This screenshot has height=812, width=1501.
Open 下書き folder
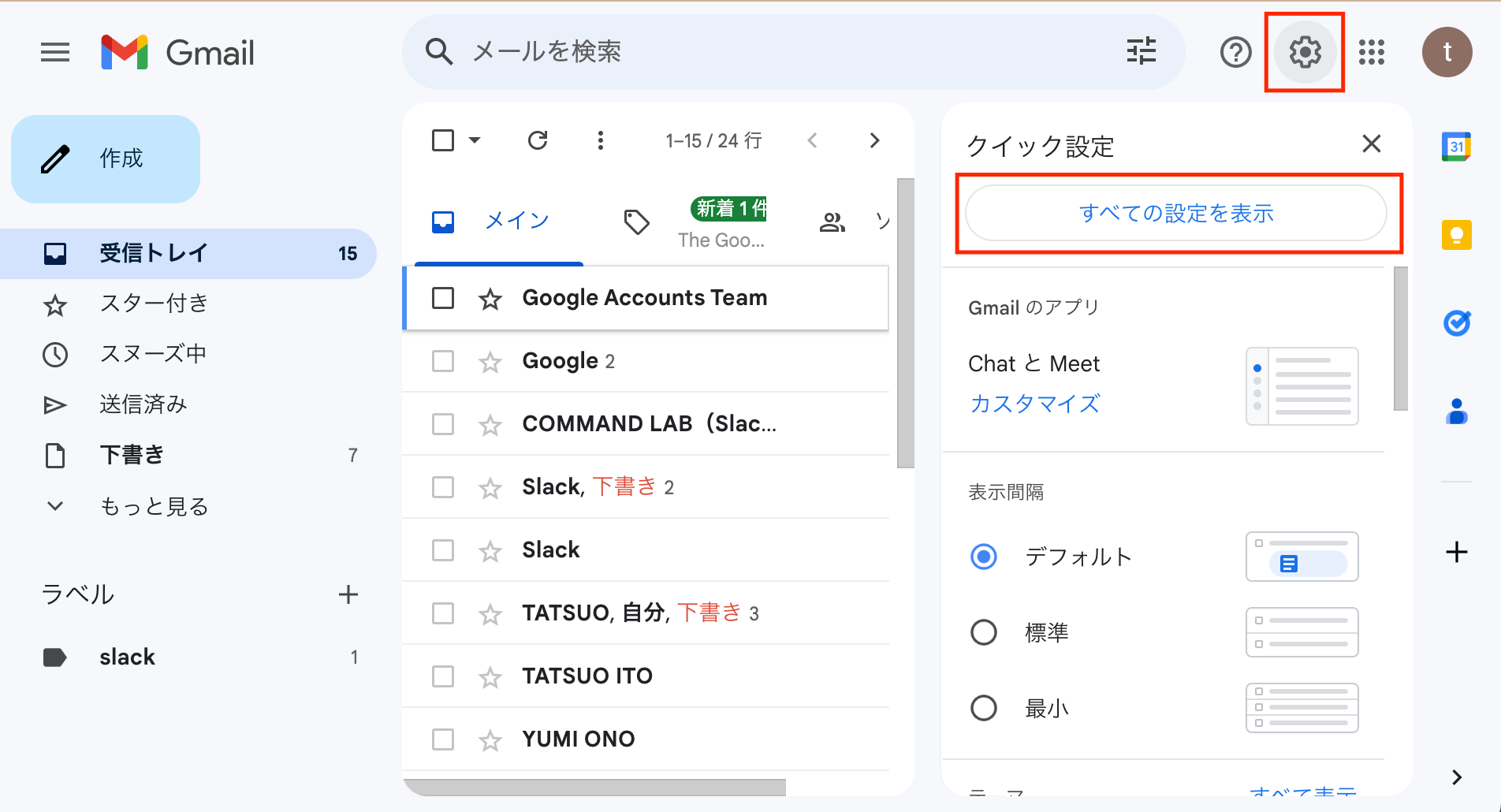pos(189,456)
